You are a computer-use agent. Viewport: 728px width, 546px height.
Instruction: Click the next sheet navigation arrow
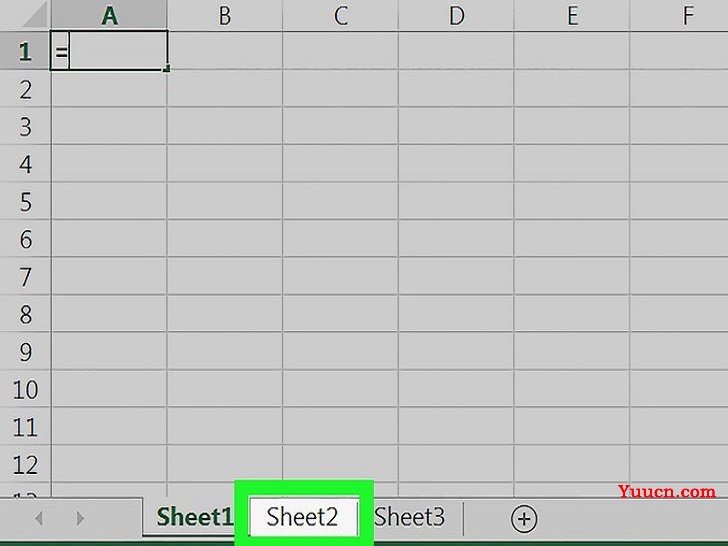pos(80,518)
